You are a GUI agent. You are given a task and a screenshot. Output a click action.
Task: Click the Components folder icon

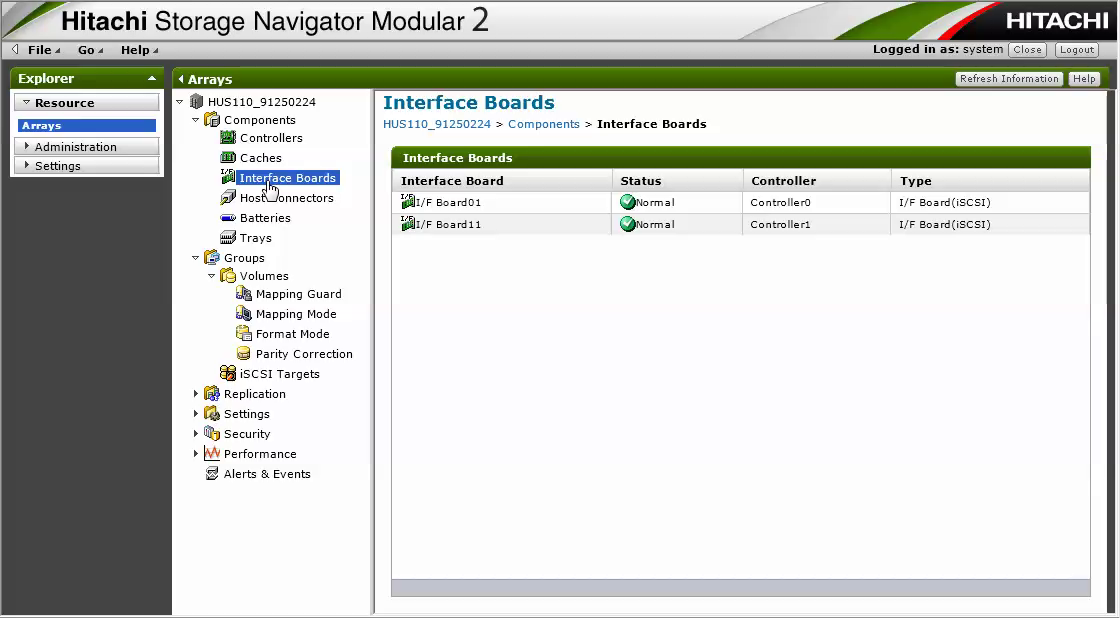(212, 119)
